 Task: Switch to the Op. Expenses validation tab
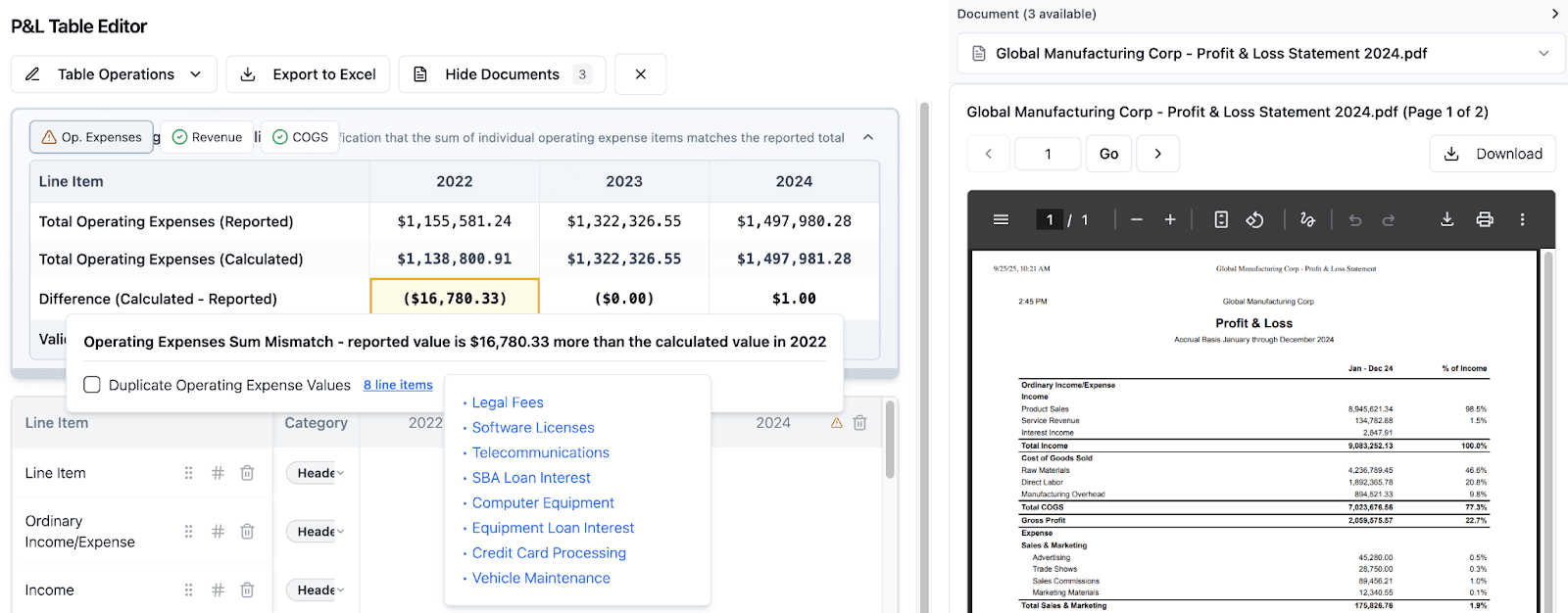point(92,137)
